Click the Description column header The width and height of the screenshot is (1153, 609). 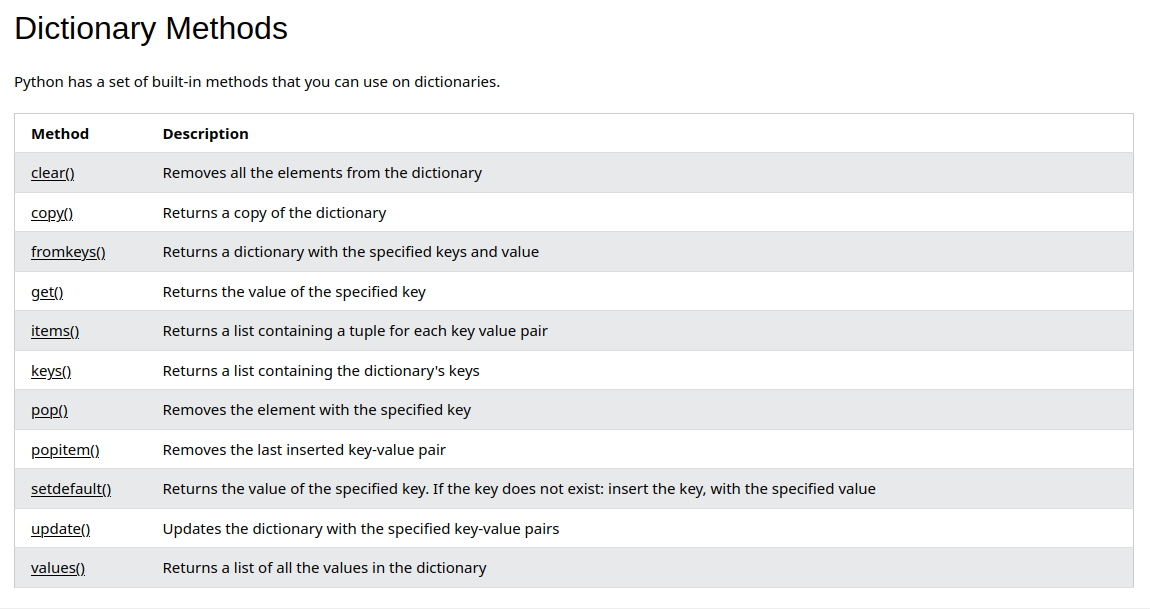pyautogui.click(x=205, y=134)
